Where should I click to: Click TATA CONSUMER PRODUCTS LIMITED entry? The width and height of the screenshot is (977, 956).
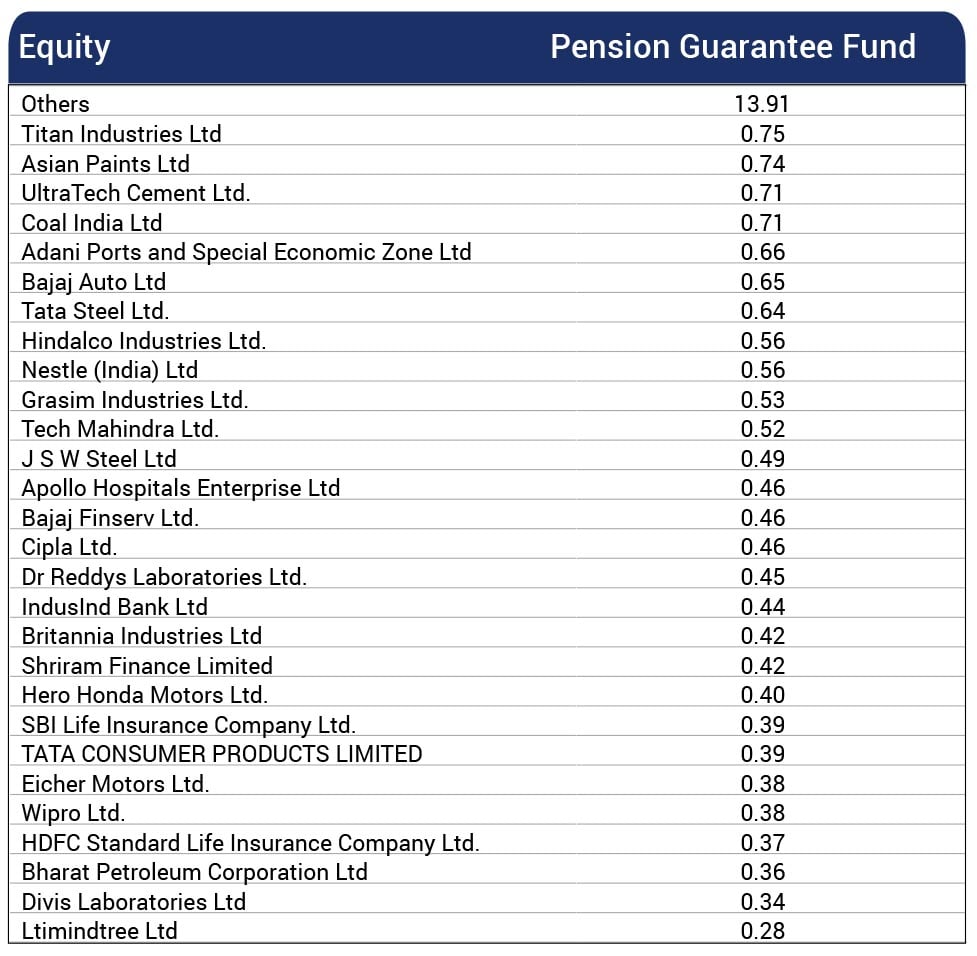coord(222,754)
